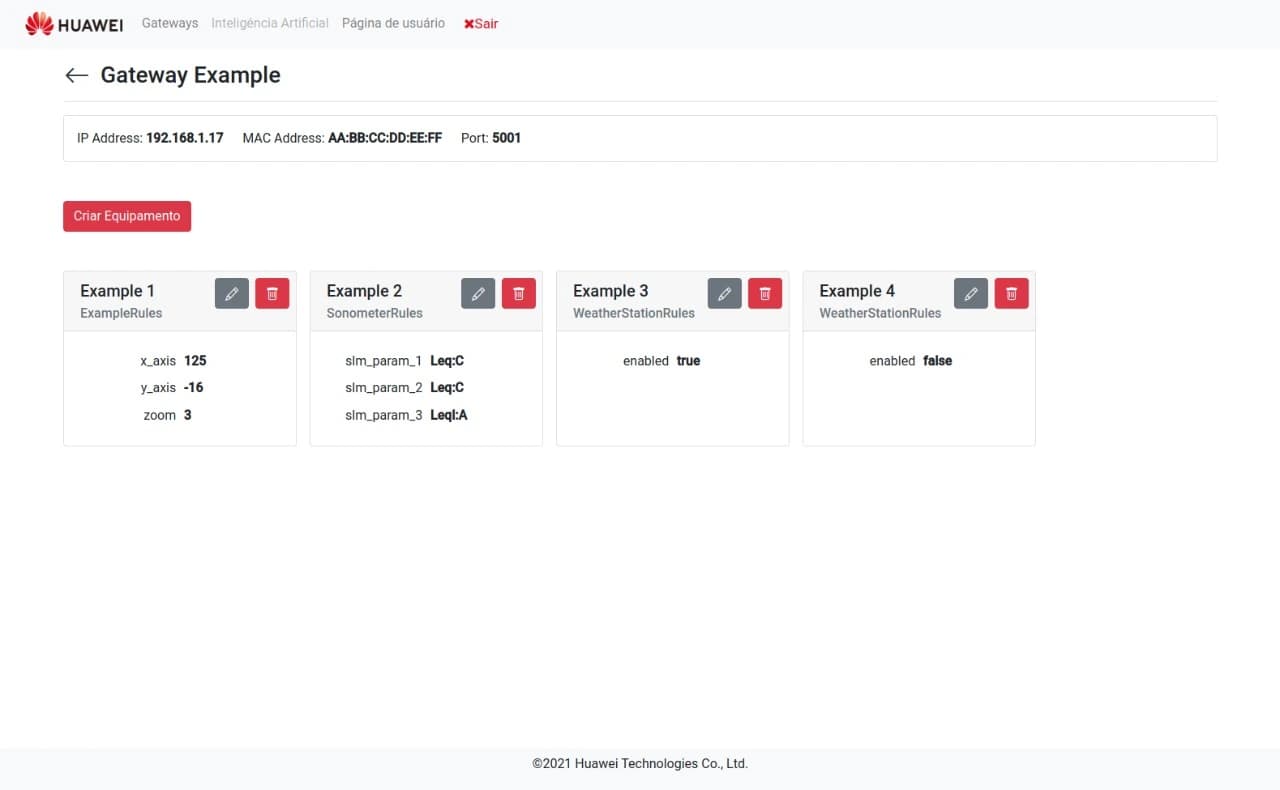Image resolution: width=1280 pixels, height=790 pixels.
Task: Edit Example 1 with the pencil icon
Action: [x=232, y=293]
